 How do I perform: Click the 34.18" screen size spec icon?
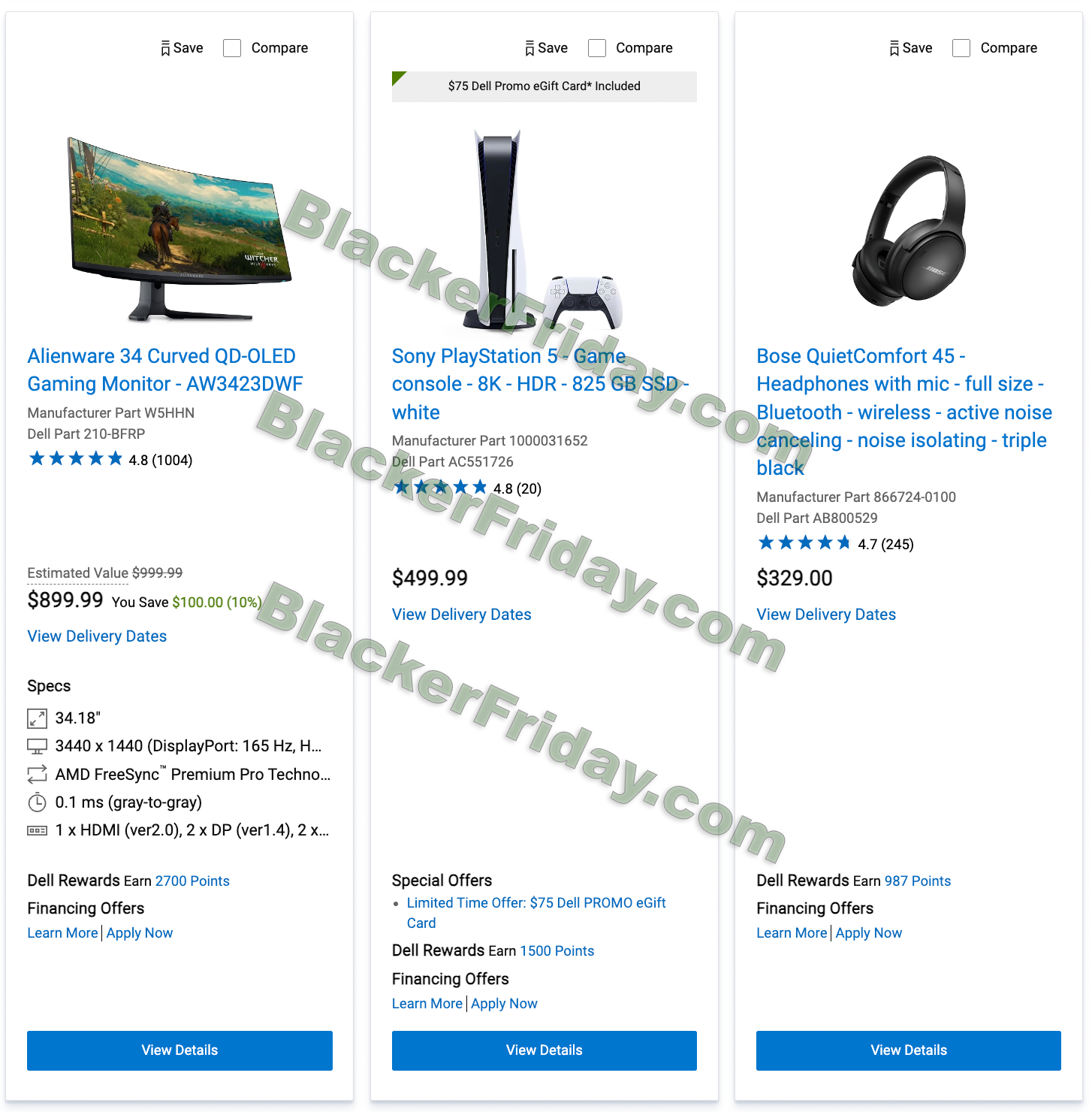tap(37, 718)
